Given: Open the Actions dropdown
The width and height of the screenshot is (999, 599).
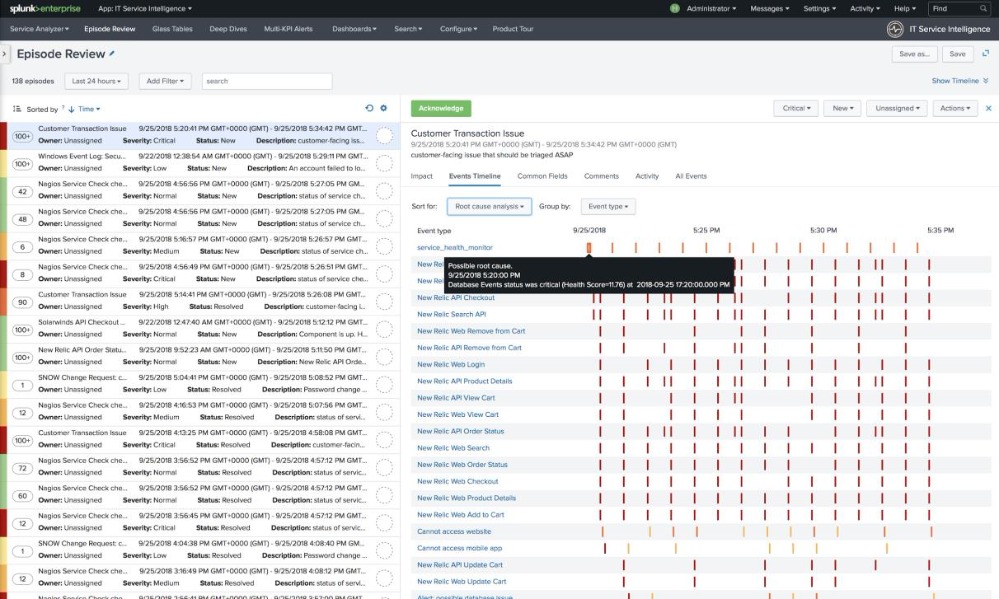Looking at the screenshot, I should 954,108.
